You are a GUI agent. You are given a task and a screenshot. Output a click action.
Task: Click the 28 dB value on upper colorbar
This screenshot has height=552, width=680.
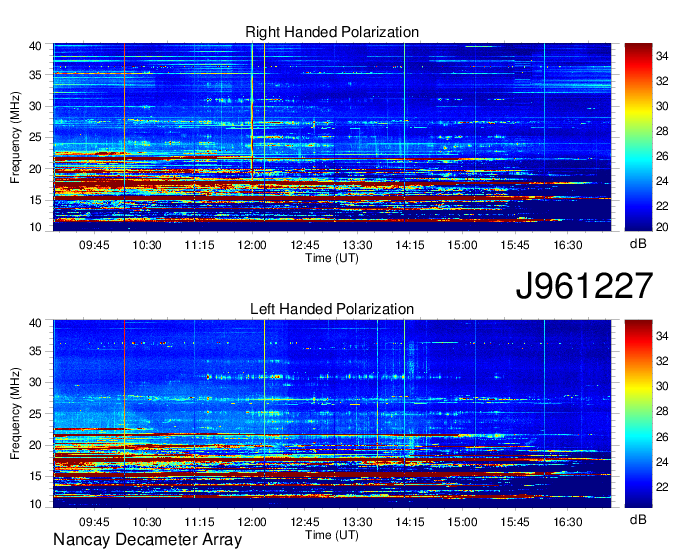pos(662,131)
